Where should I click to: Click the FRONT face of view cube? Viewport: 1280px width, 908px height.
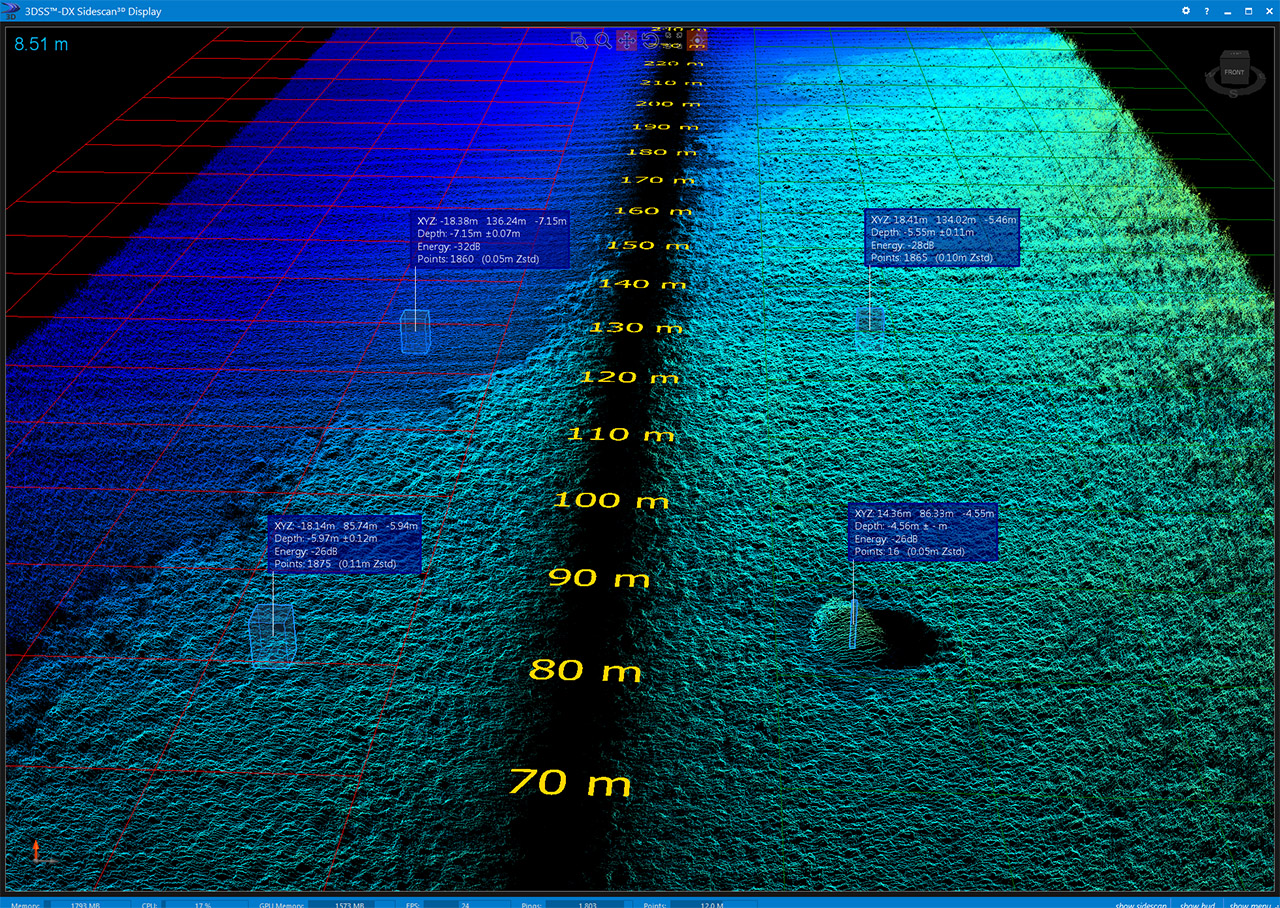click(x=1233, y=72)
